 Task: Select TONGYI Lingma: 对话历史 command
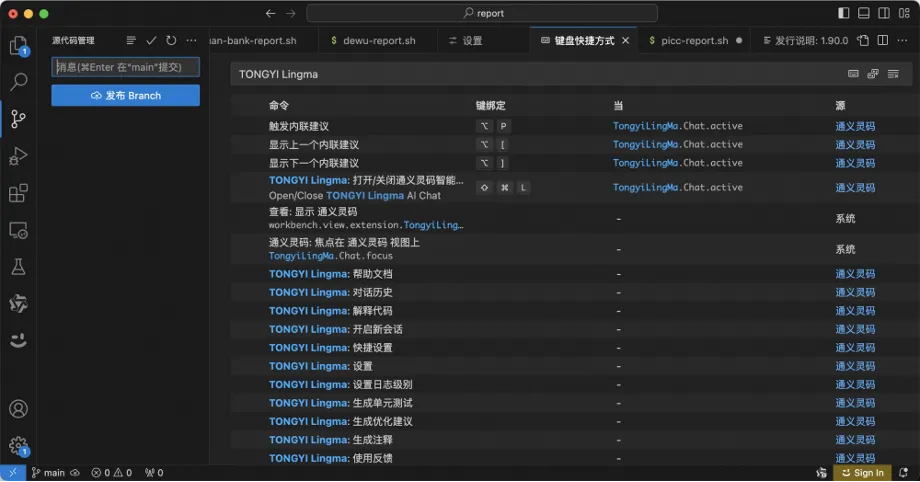pos(571,292)
